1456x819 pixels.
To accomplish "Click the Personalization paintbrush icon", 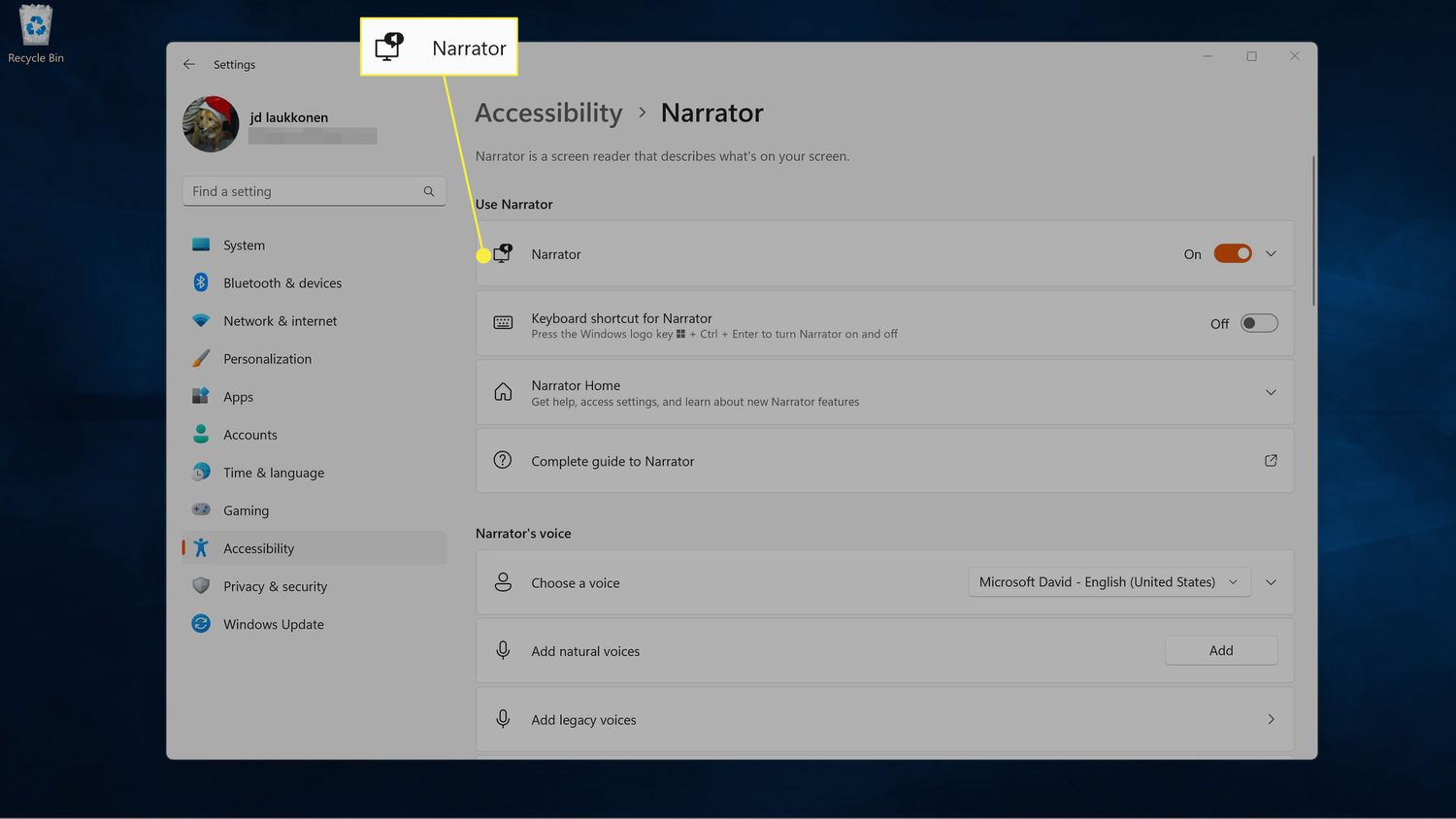I will click(x=201, y=358).
